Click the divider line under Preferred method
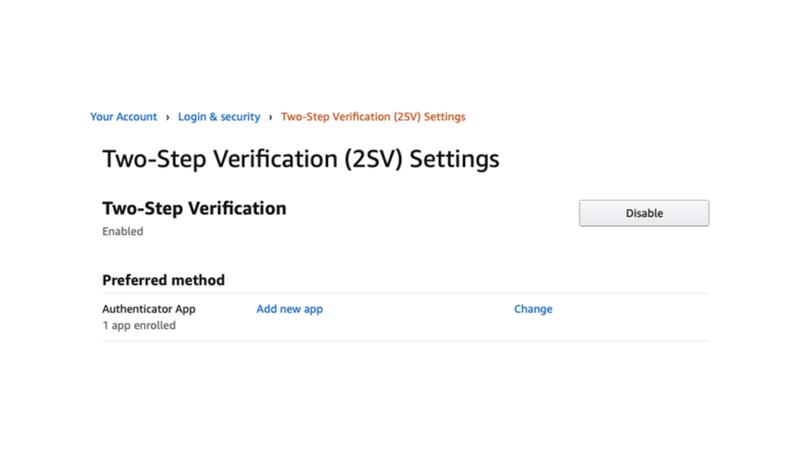800x450 pixels. (405, 293)
